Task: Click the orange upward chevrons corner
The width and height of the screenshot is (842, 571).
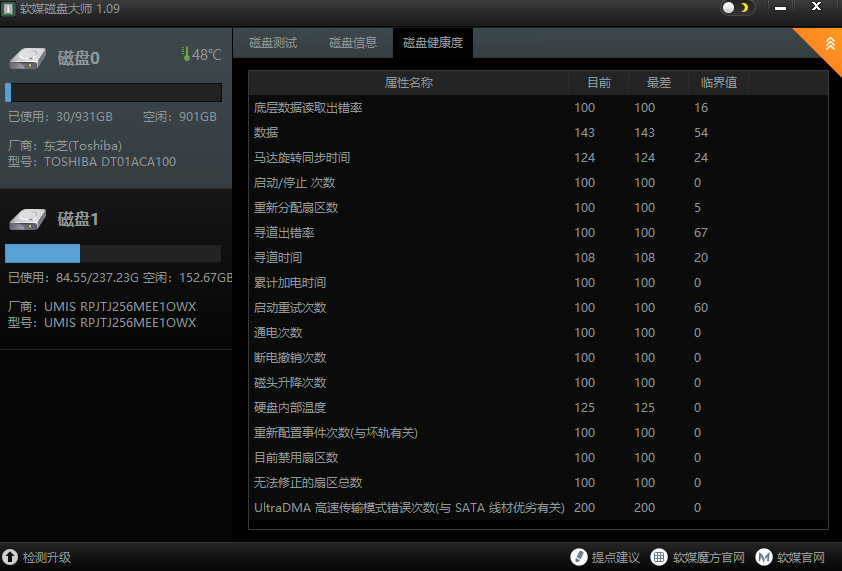Action: (827, 42)
